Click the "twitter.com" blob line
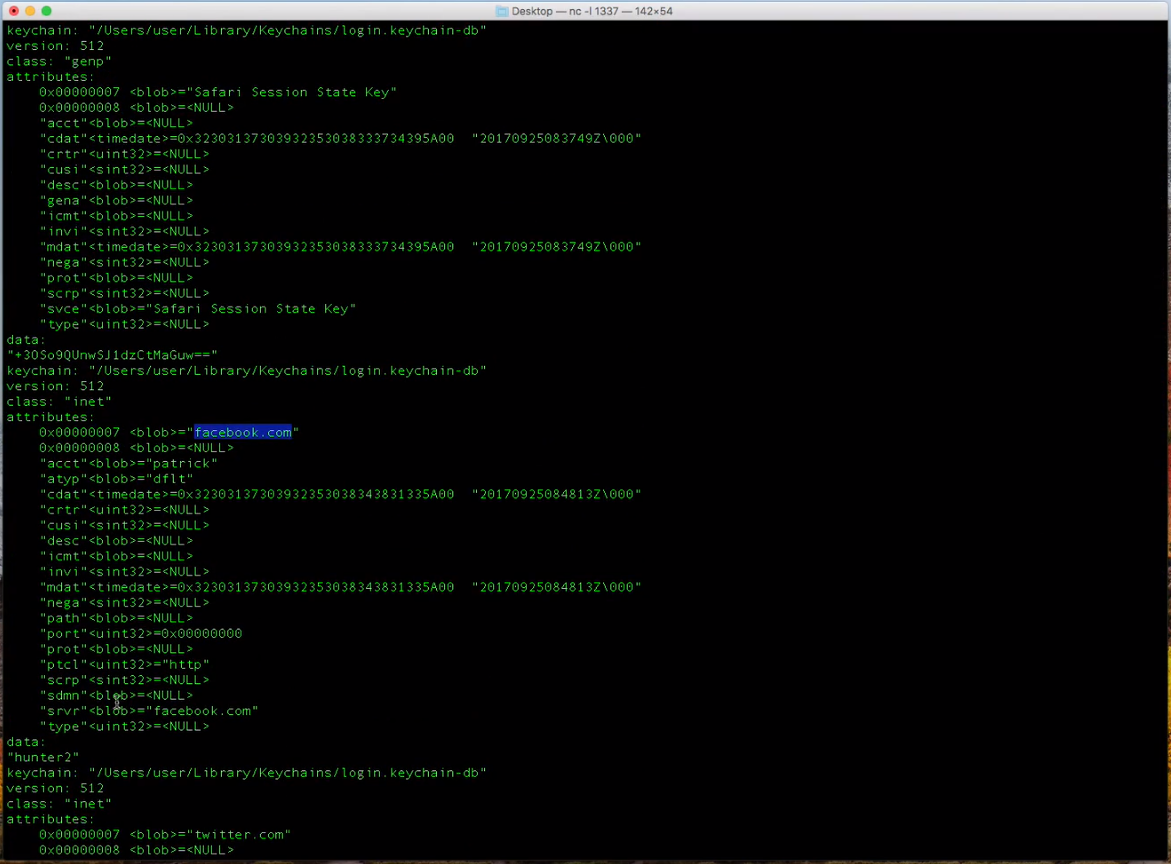The width and height of the screenshot is (1171, 864). [165, 835]
